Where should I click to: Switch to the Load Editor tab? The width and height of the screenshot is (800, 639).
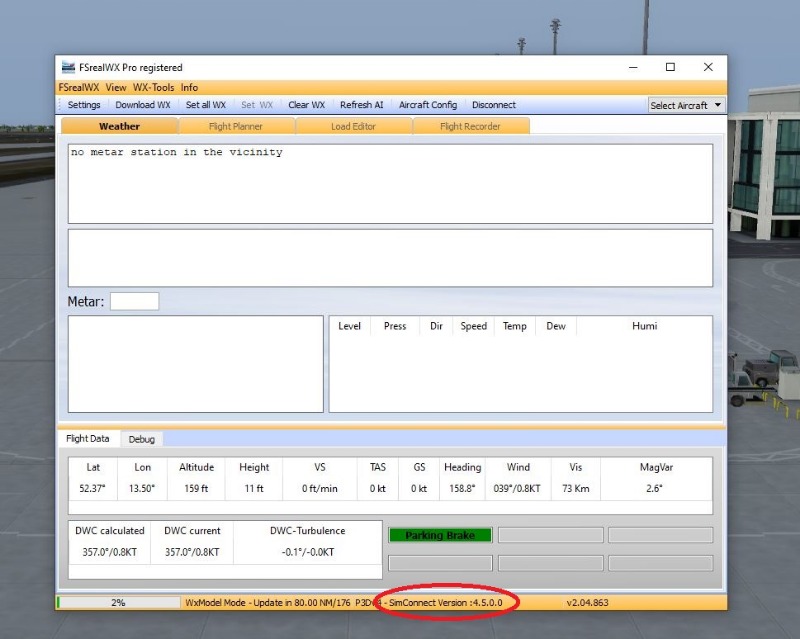point(353,126)
